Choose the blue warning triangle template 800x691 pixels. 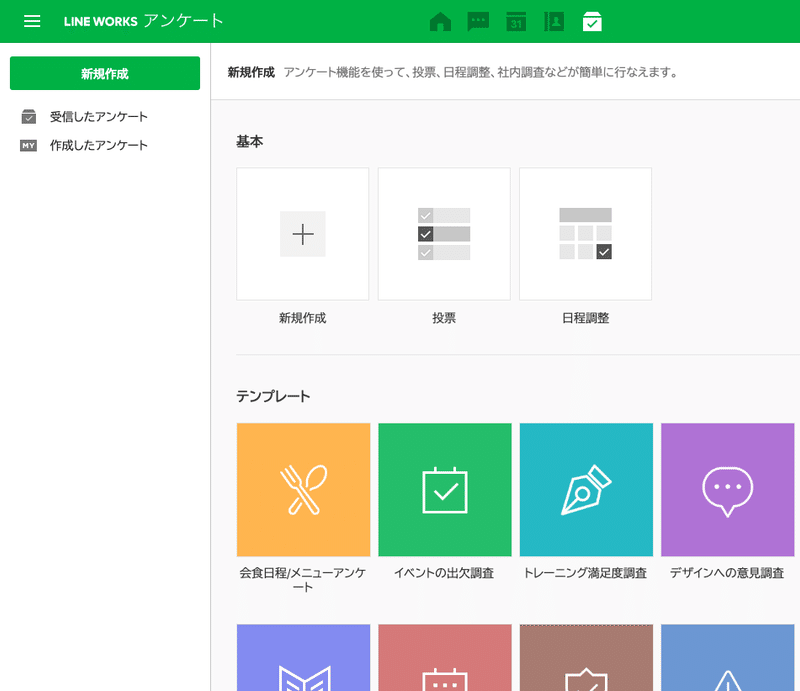point(728,658)
